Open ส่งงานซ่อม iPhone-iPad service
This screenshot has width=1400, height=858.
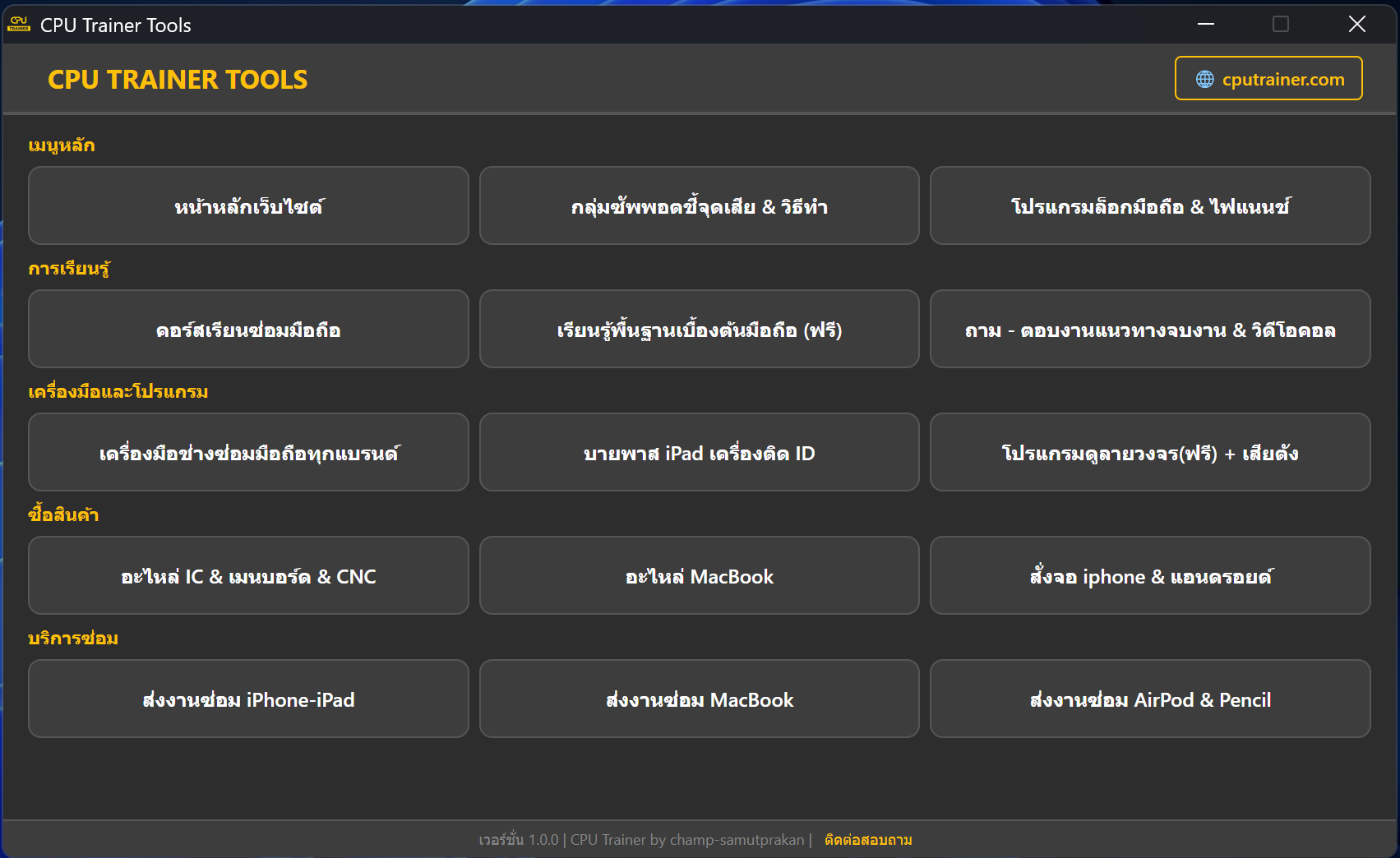pyautogui.click(x=248, y=699)
